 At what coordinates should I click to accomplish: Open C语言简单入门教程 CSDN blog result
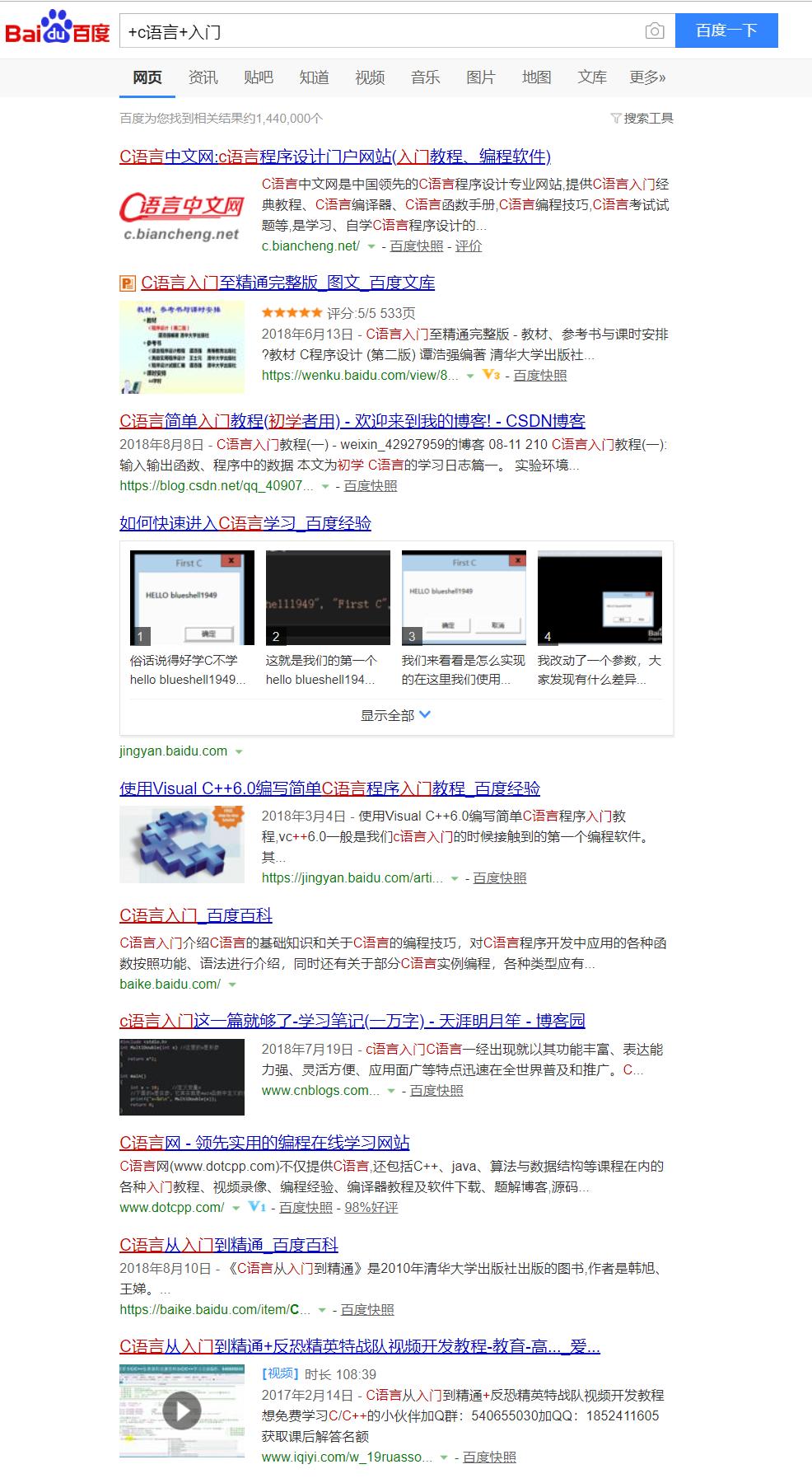352,421
